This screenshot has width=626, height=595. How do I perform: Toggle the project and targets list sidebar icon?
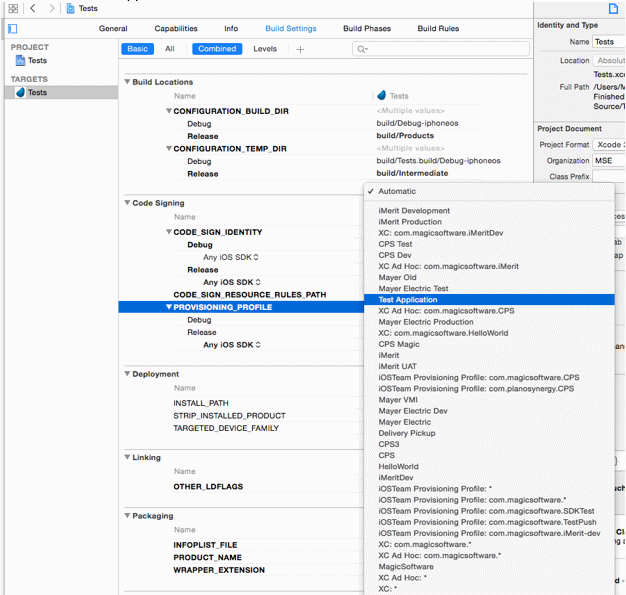click(x=13, y=29)
